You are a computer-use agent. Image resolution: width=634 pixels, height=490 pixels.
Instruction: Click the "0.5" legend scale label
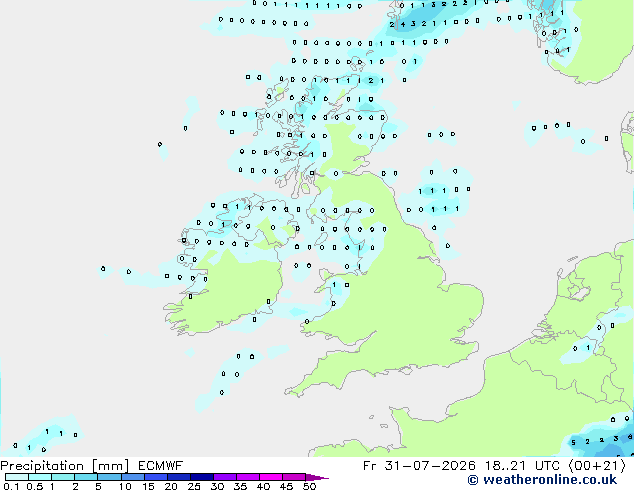34,486
